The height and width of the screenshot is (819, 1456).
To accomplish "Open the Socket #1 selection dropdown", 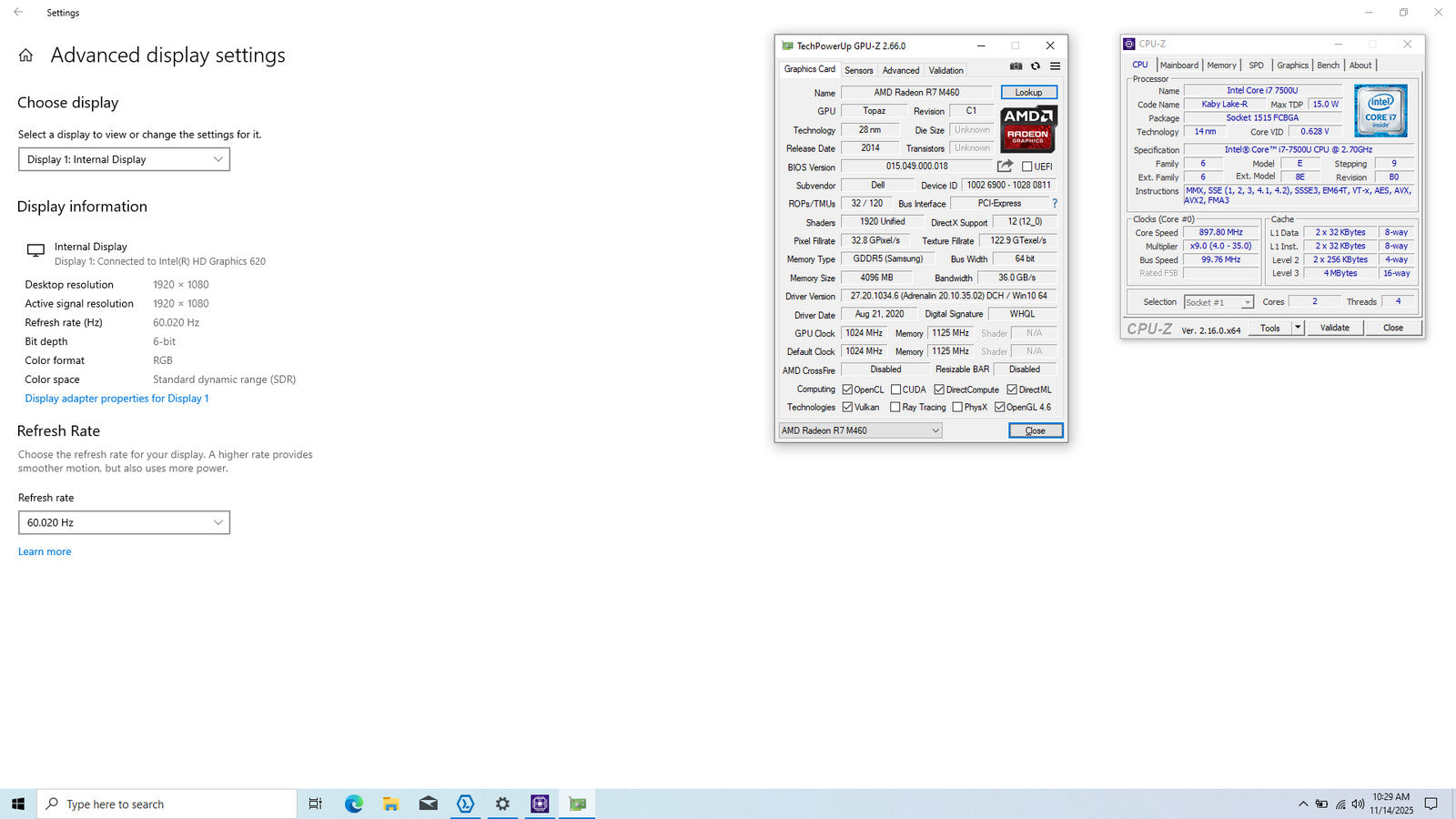I will (1218, 302).
